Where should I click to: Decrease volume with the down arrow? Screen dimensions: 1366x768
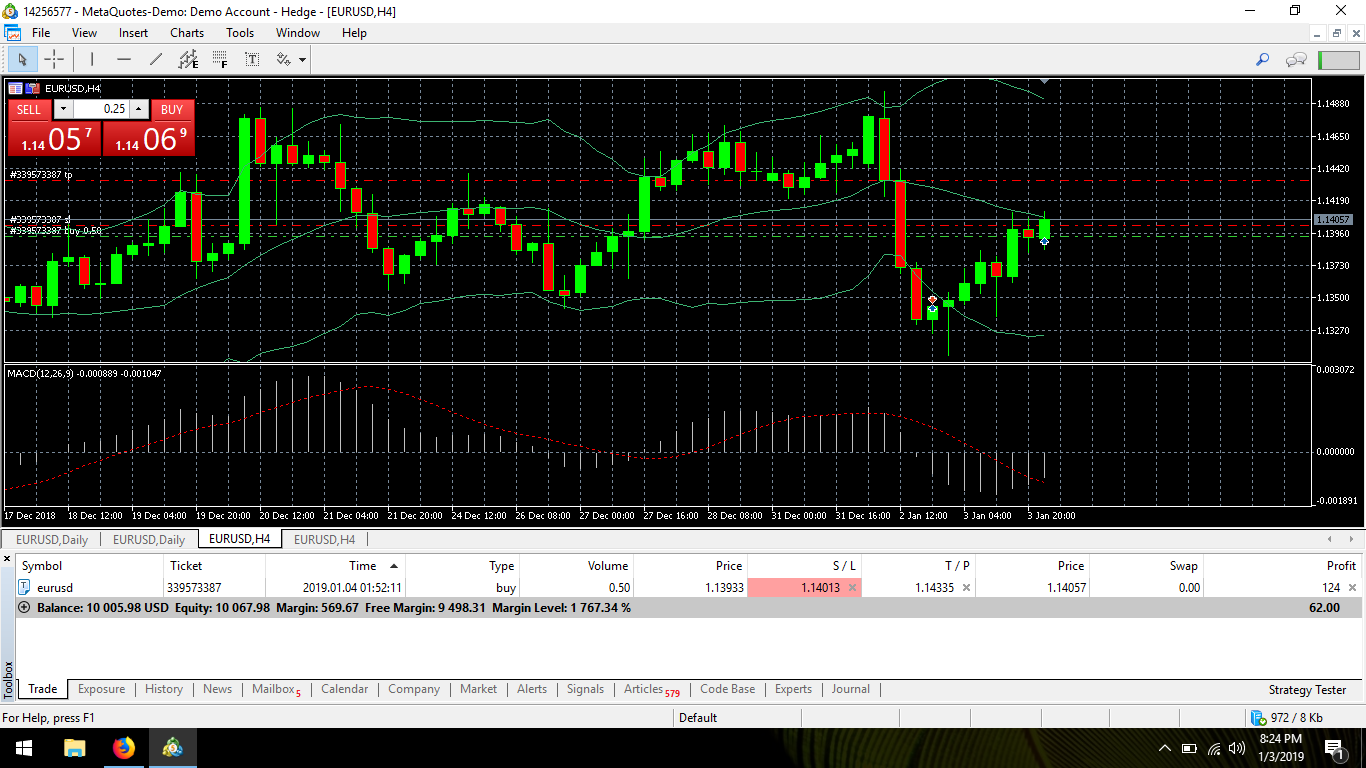(x=63, y=109)
